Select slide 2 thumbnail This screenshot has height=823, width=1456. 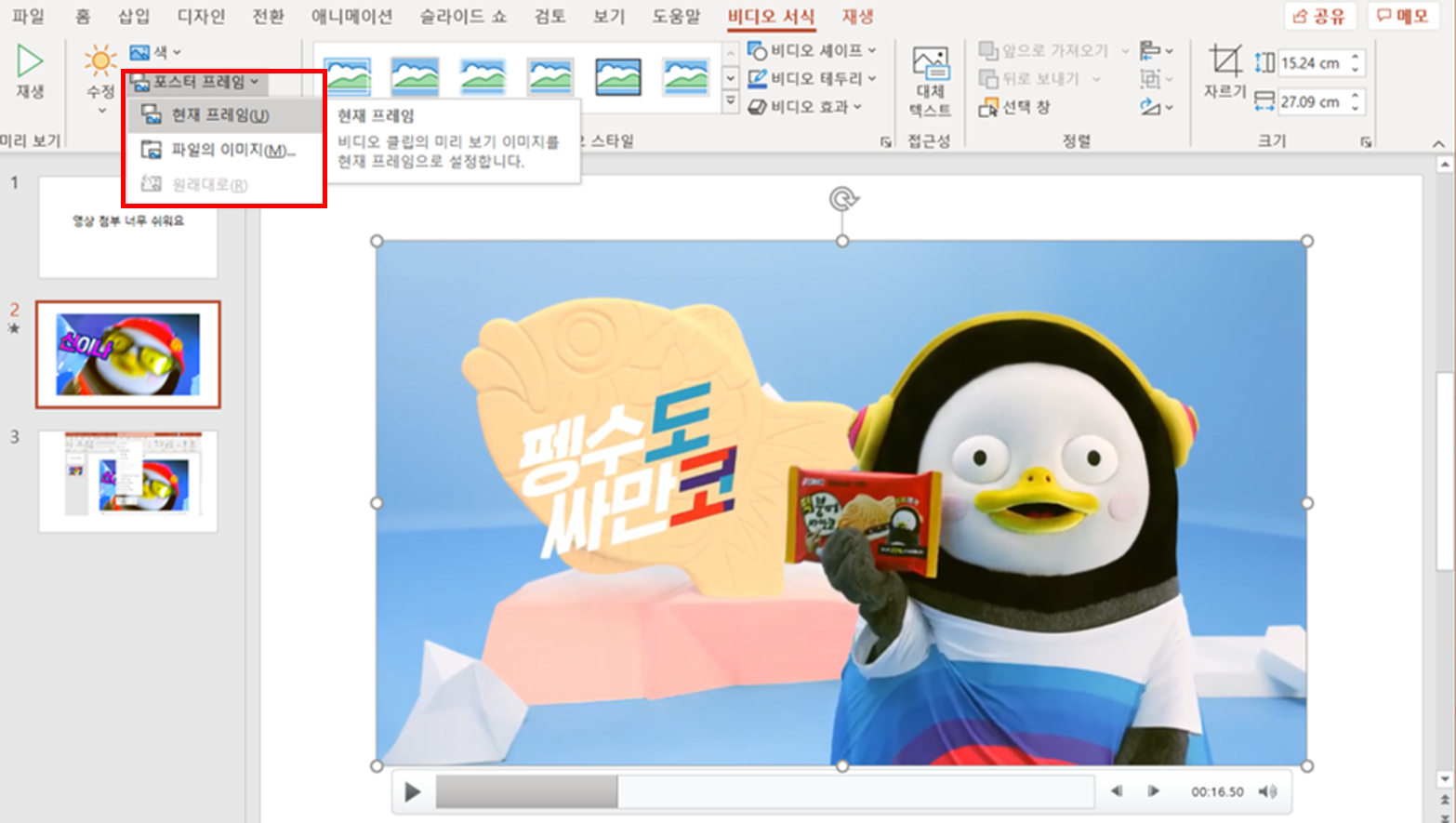128,354
